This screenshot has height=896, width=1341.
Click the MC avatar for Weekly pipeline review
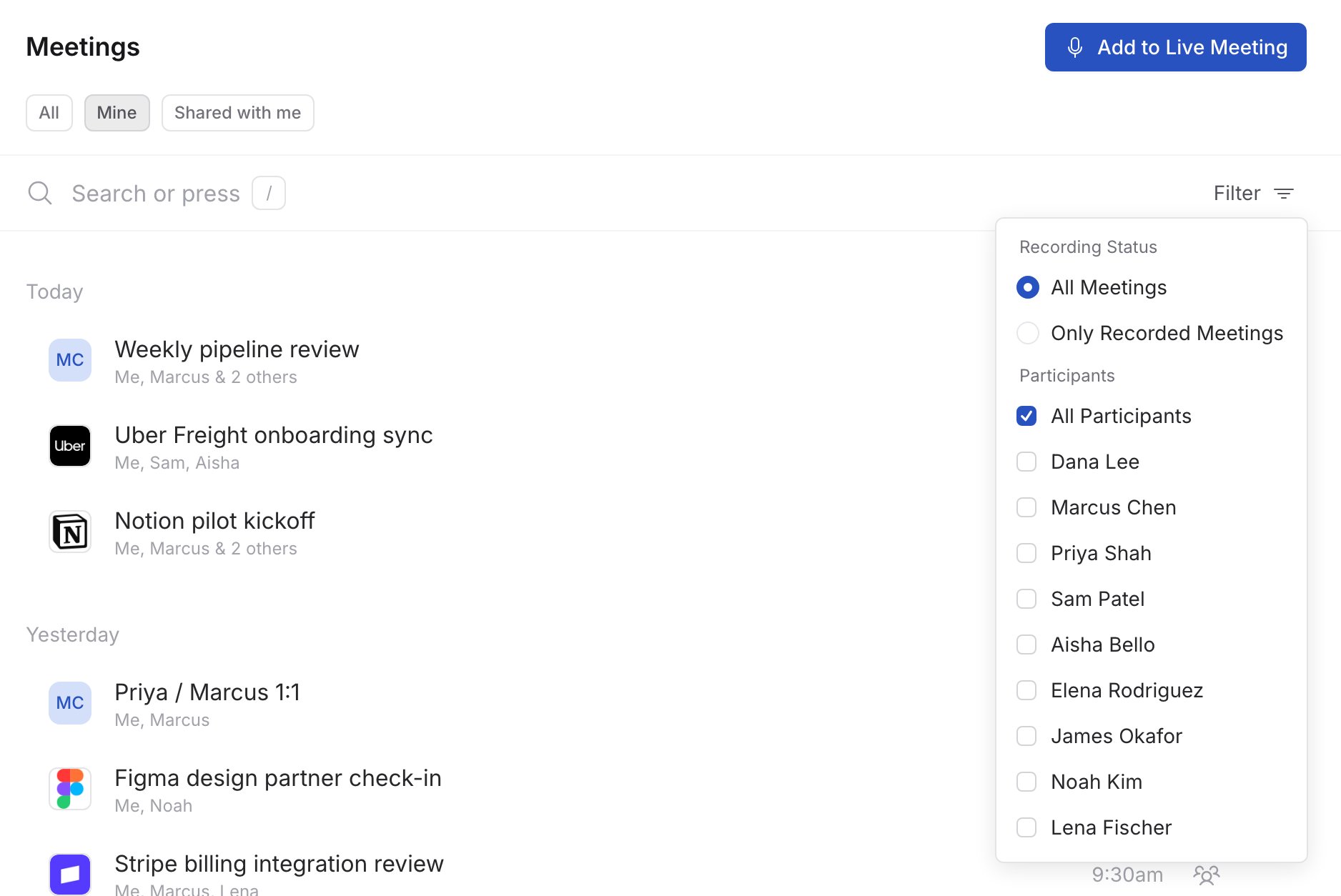pos(70,360)
